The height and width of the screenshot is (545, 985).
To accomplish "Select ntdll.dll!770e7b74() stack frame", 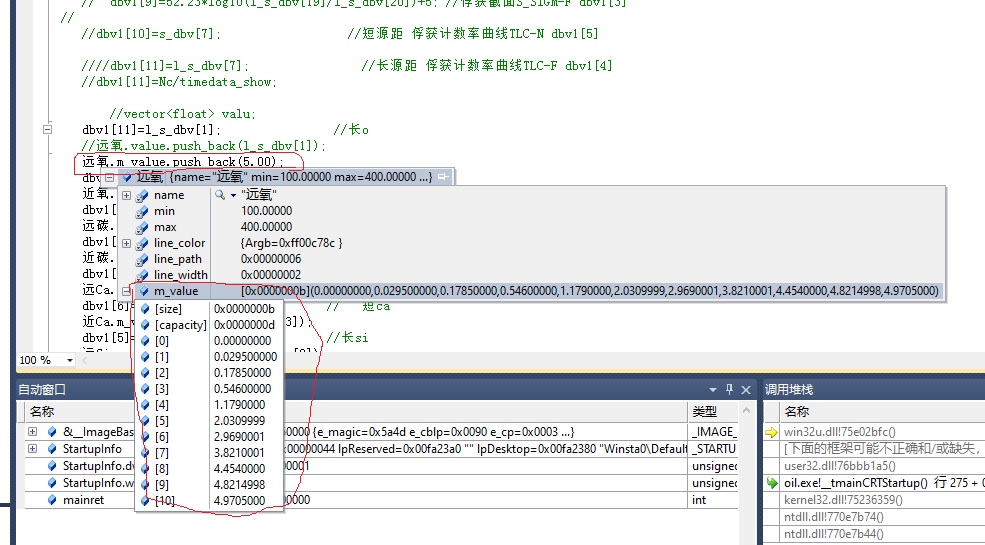I will [834, 517].
